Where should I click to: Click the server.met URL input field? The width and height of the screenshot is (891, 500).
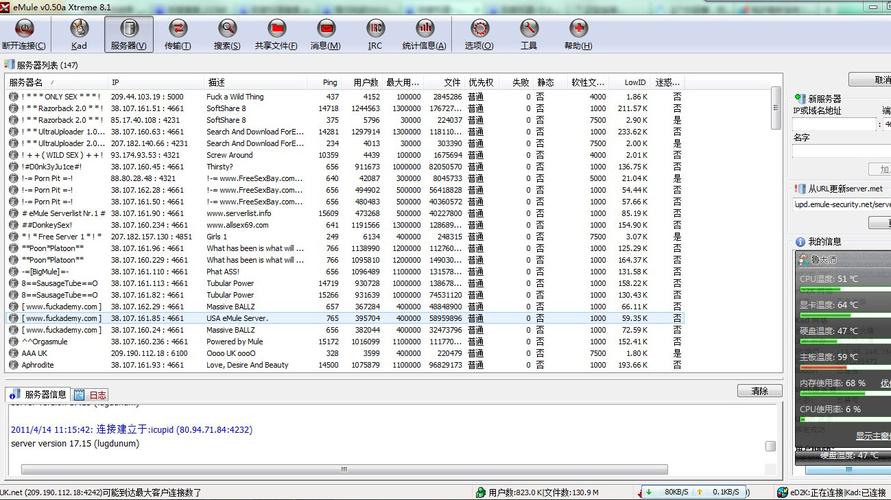842,205
